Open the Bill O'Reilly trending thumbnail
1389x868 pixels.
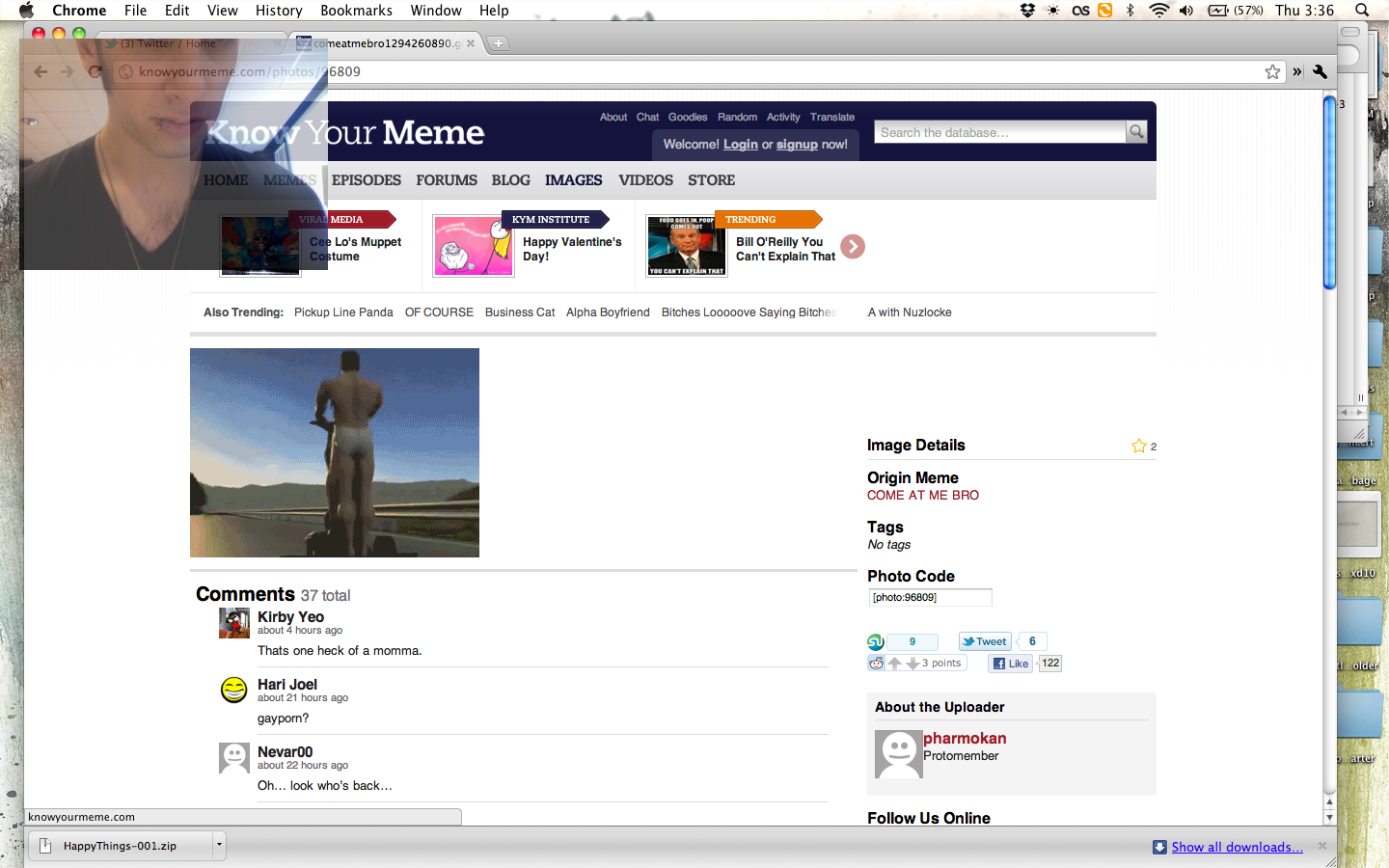686,246
